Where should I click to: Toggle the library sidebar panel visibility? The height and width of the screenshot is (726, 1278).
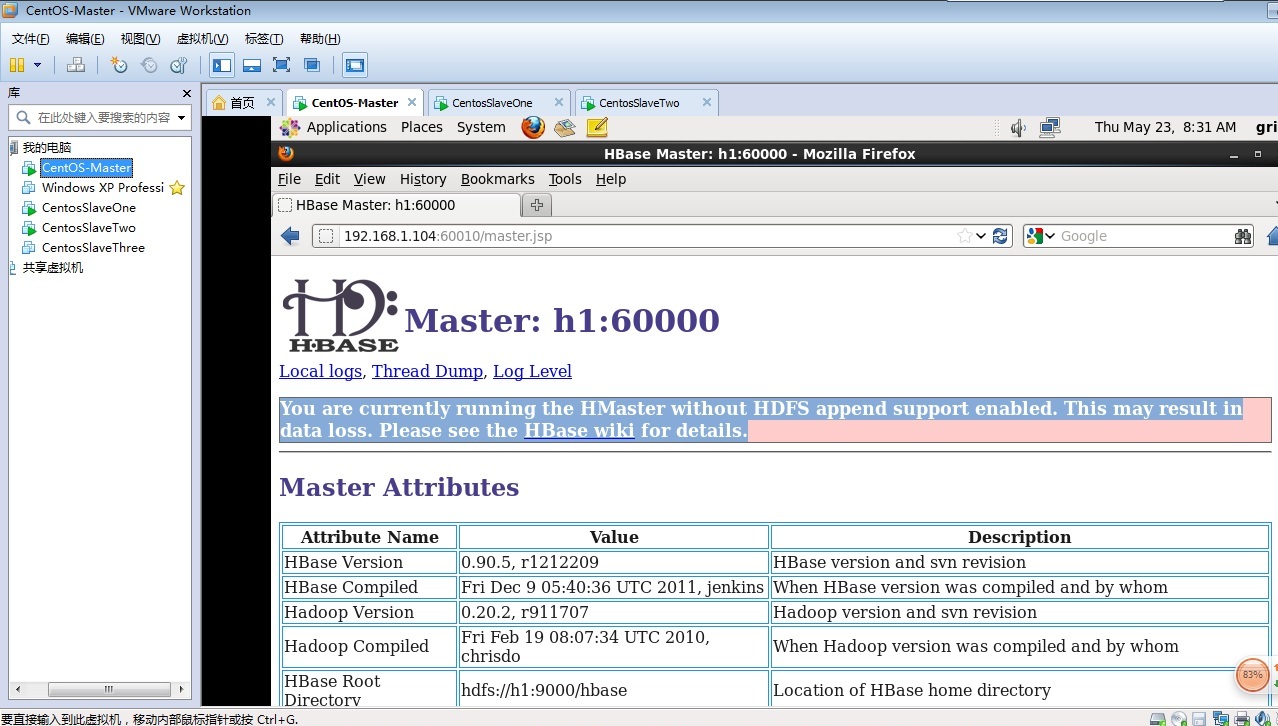(x=221, y=65)
